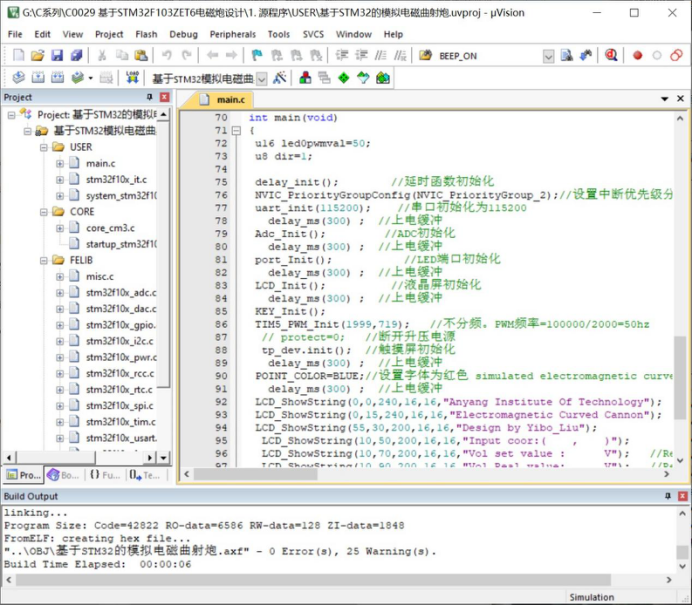Screen dimensions: 692x605
Task: Switch to the Functions panel tab
Action: click(105, 475)
